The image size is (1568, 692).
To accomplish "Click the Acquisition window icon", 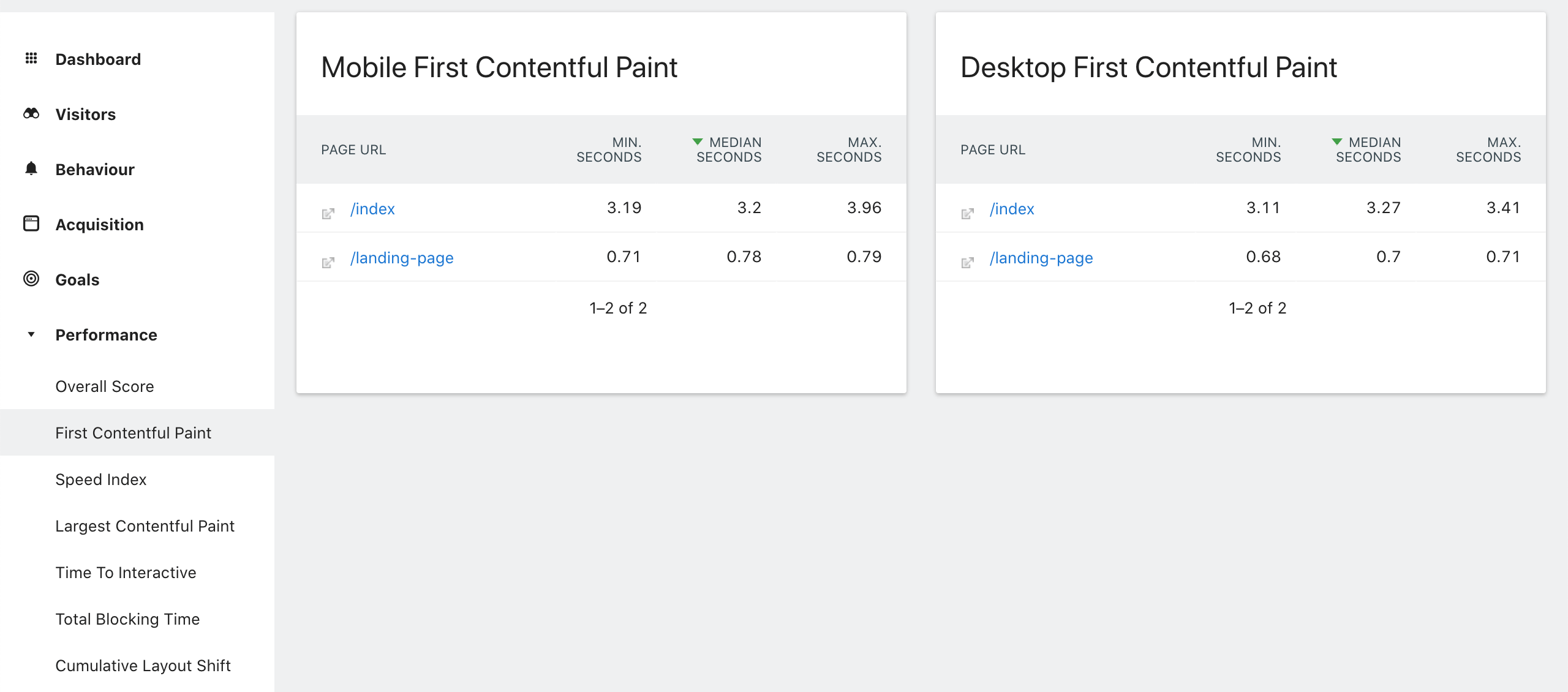I will [31, 224].
